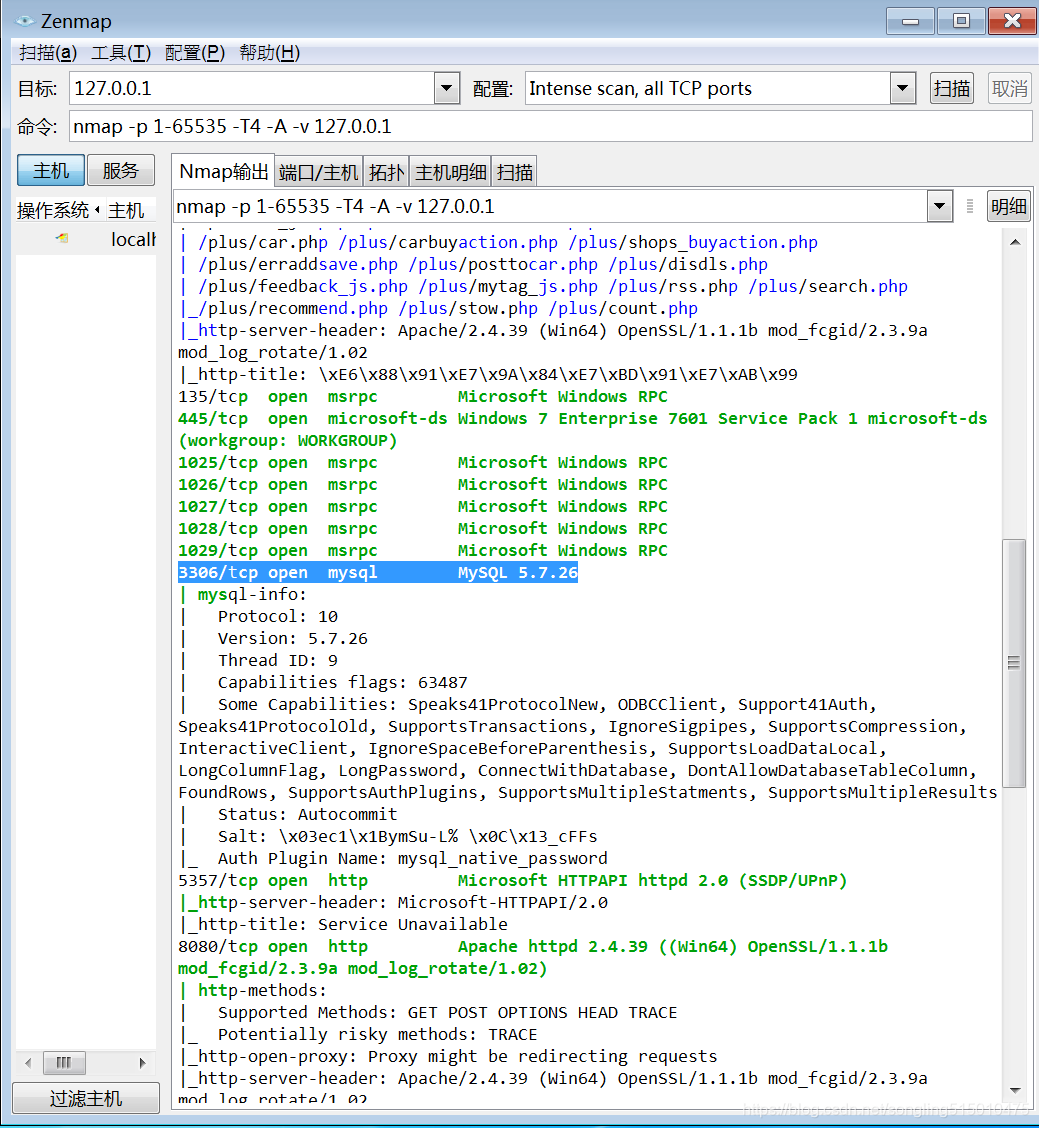
Task: Expand the scan output selector dropdown arrow
Action: click(x=939, y=206)
